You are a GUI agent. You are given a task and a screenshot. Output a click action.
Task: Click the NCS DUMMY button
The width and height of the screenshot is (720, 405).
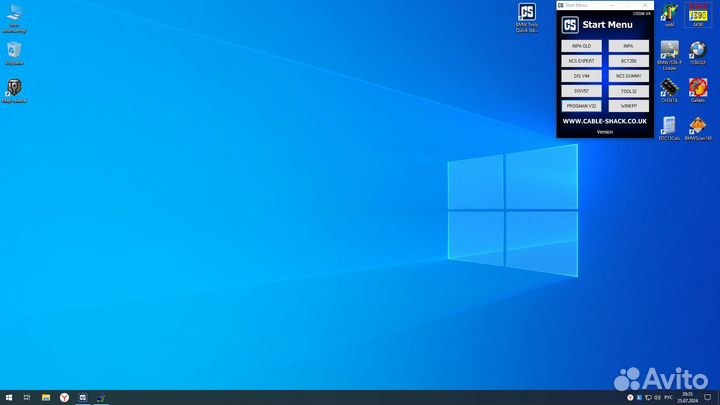click(628, 76)
